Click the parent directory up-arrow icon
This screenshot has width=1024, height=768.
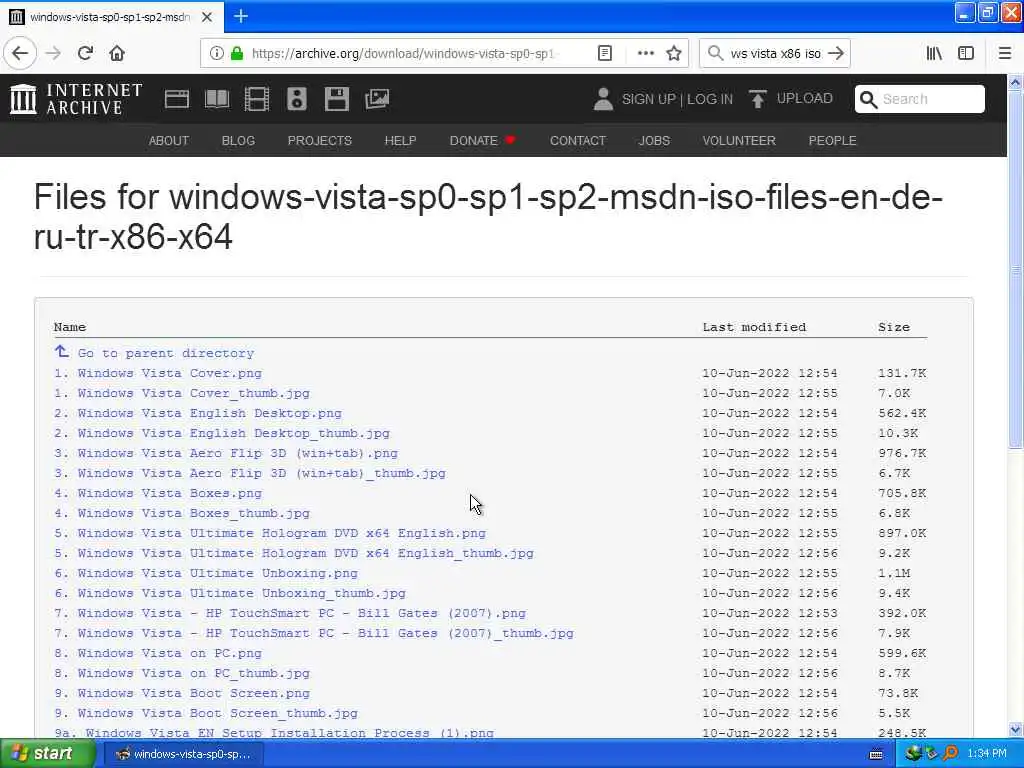click(61, 351)
